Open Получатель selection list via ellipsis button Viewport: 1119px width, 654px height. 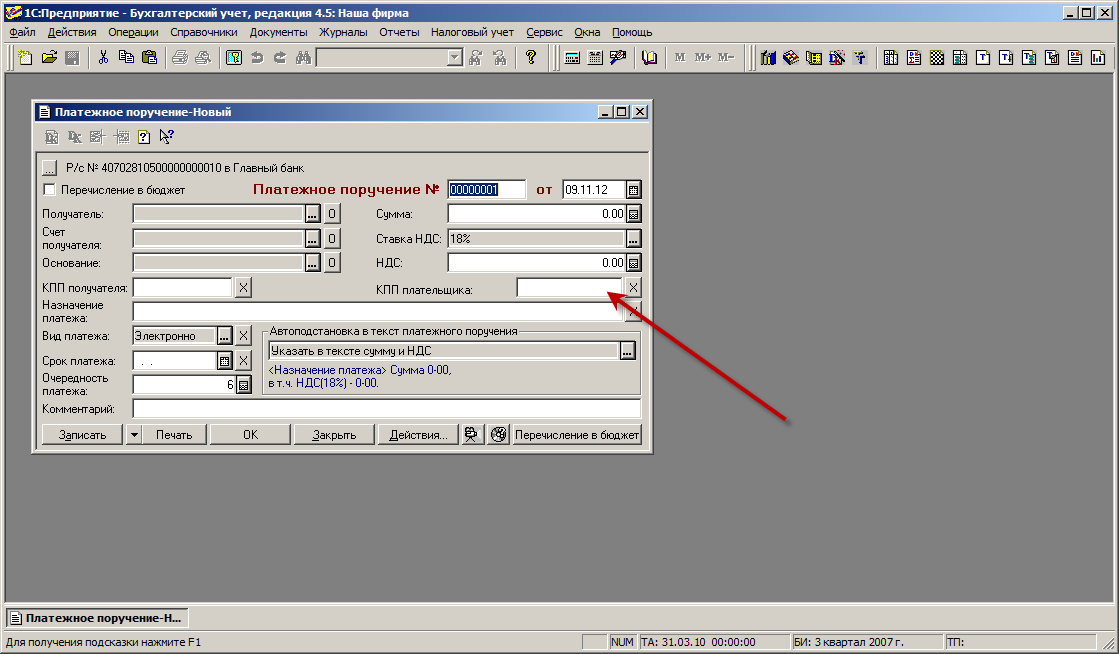click(x=312, y=214)
